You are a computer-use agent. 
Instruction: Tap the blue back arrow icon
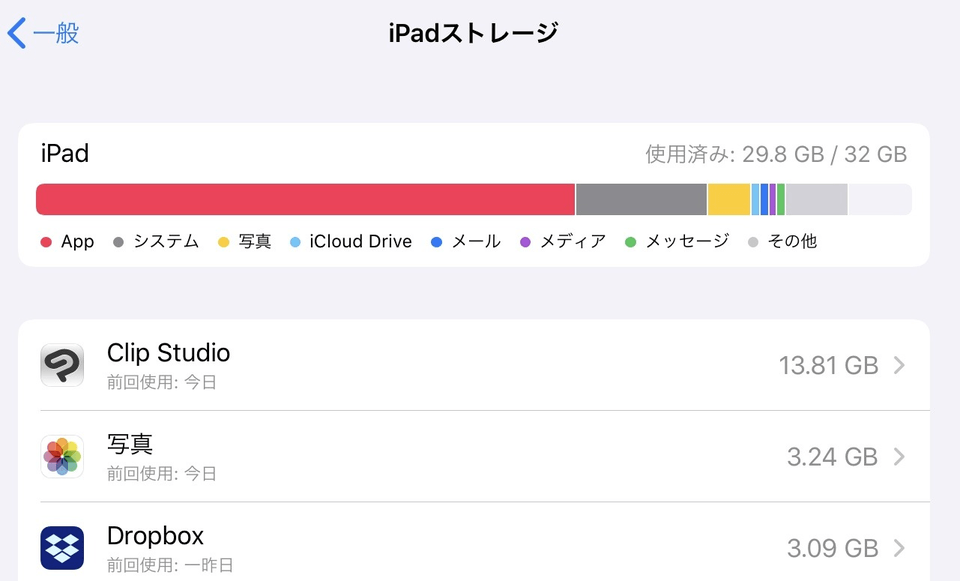pyautogui.click(x=17, y=33)
